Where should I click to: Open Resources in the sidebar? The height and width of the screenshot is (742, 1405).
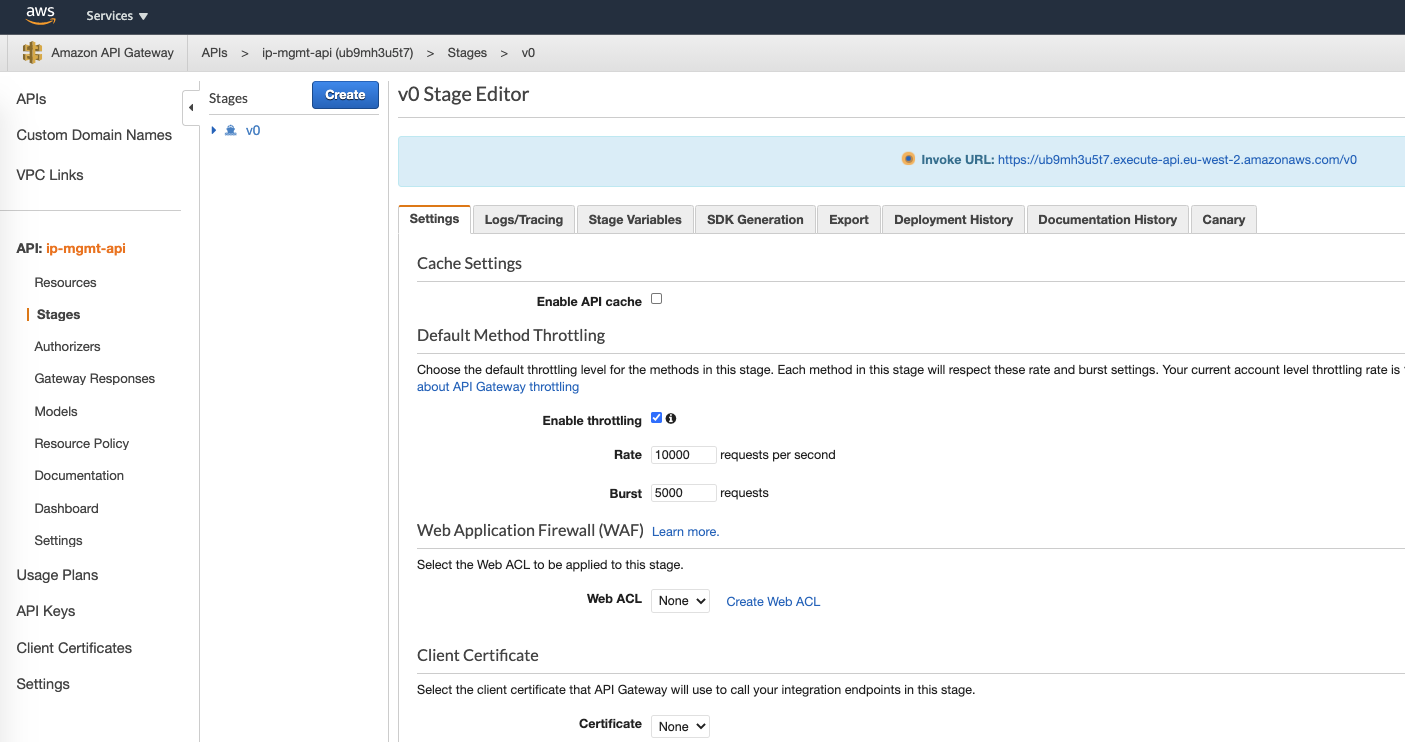pyautogui.click(x=65, y=283)
